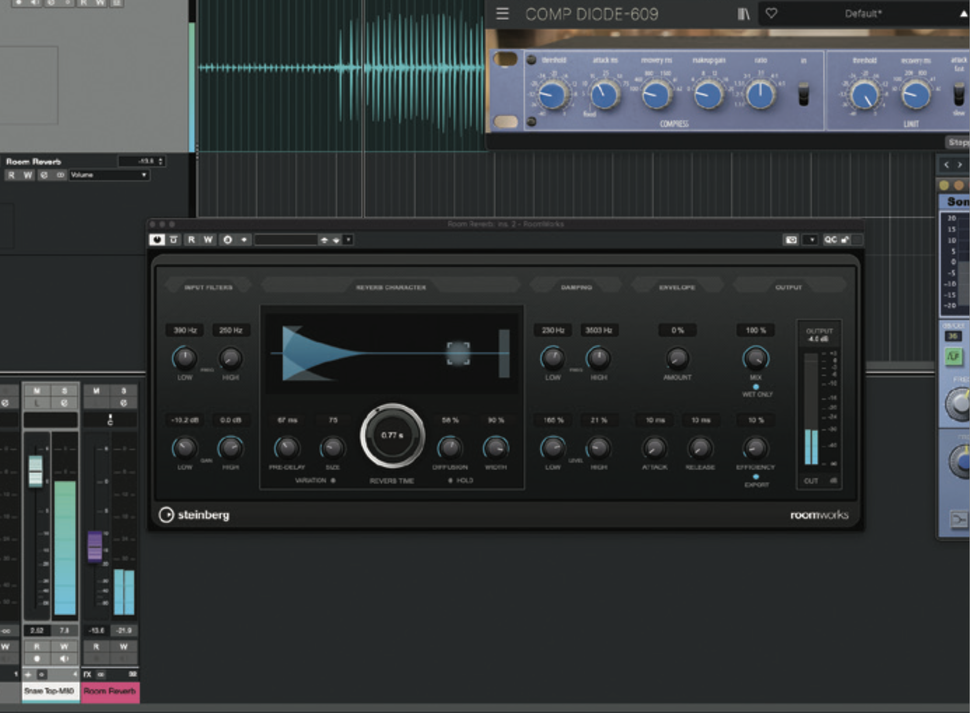Click the QC quick controls icon in RoomWorks
Viewport: 970px width, 713px height.
[831, 240]
